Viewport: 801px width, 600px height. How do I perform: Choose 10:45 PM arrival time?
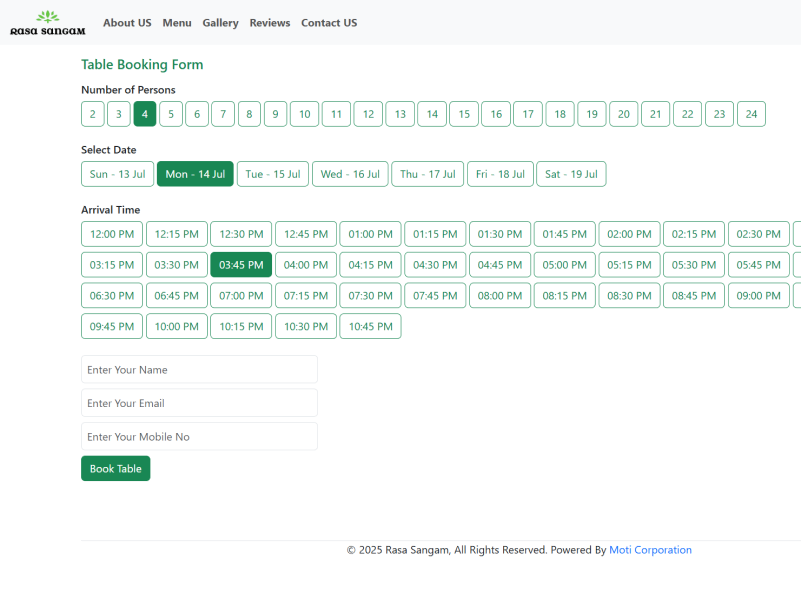tap(370, 327)
